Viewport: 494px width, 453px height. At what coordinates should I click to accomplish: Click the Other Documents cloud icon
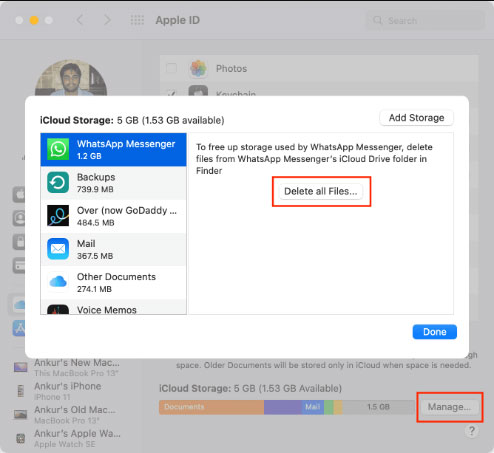click(58, 282)
